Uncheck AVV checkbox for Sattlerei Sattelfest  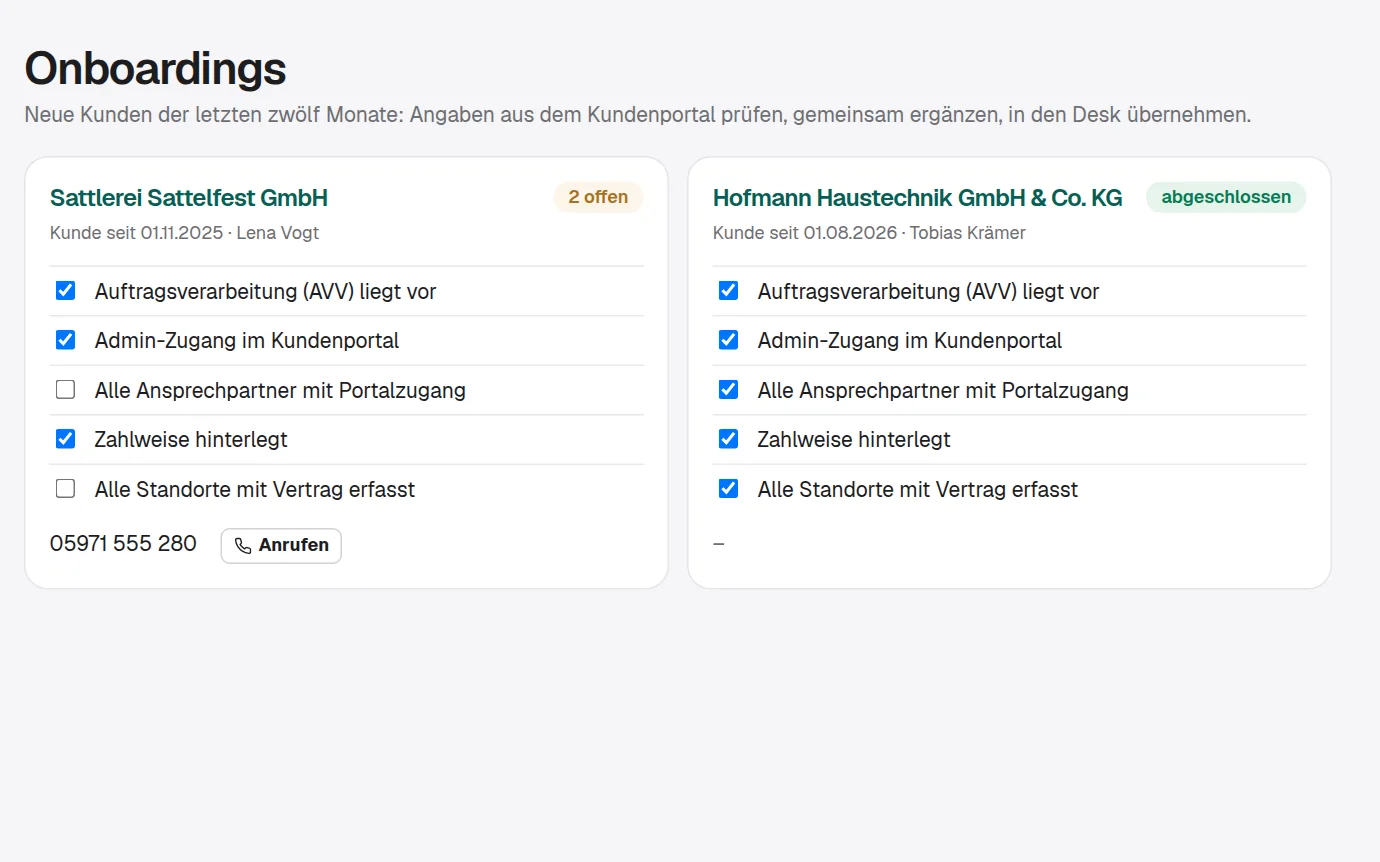tap(65, 291)
